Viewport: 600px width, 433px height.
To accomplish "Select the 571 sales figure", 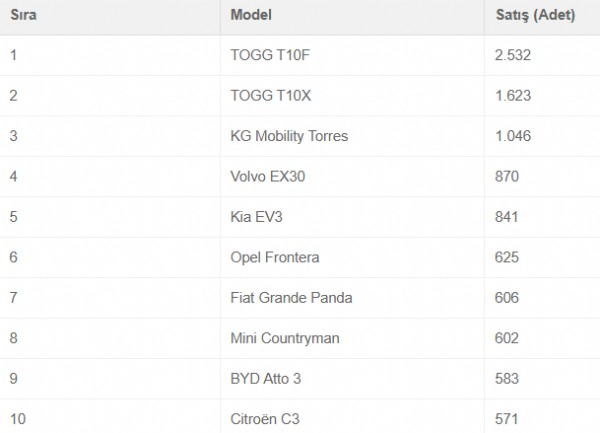I will (x=507, y=418).
